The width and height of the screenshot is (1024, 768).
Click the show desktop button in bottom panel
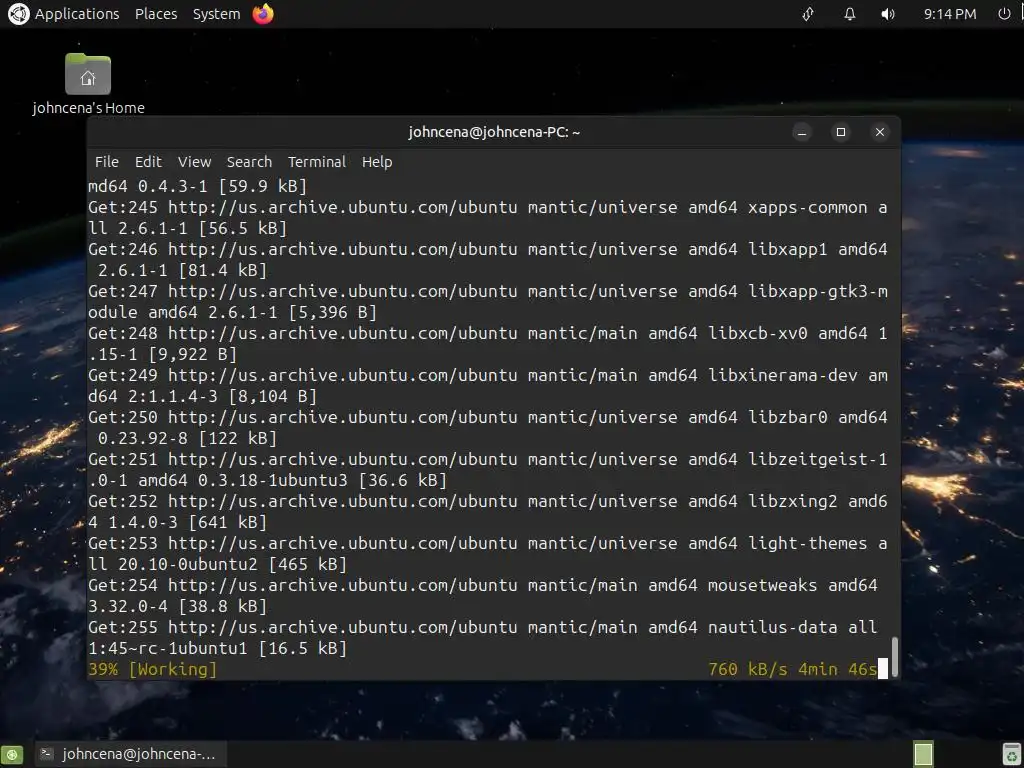12,754
